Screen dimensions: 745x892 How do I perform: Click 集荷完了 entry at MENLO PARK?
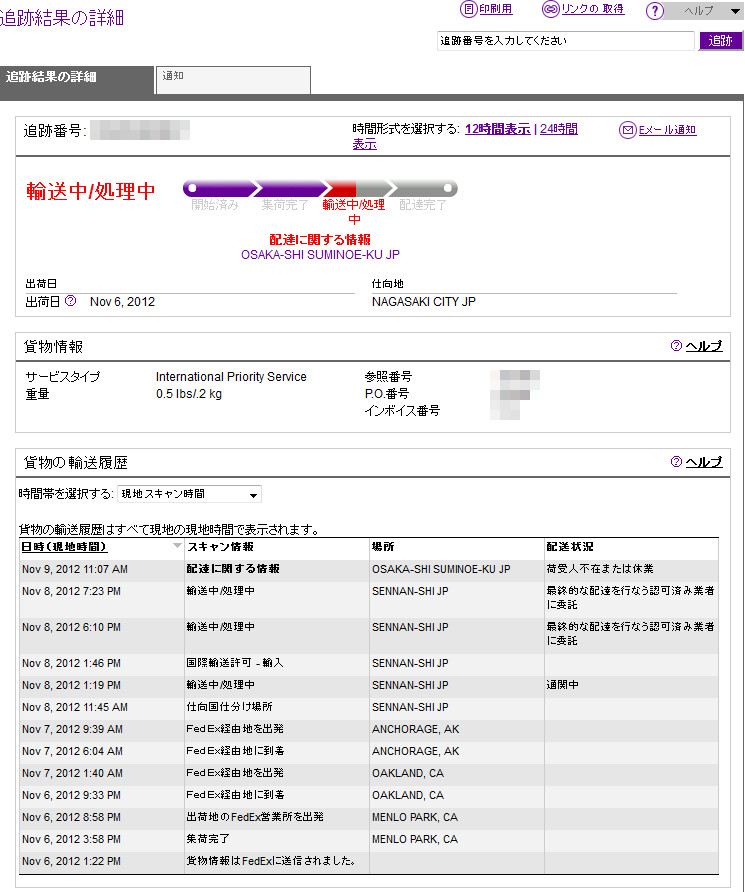tap(208, 839)
